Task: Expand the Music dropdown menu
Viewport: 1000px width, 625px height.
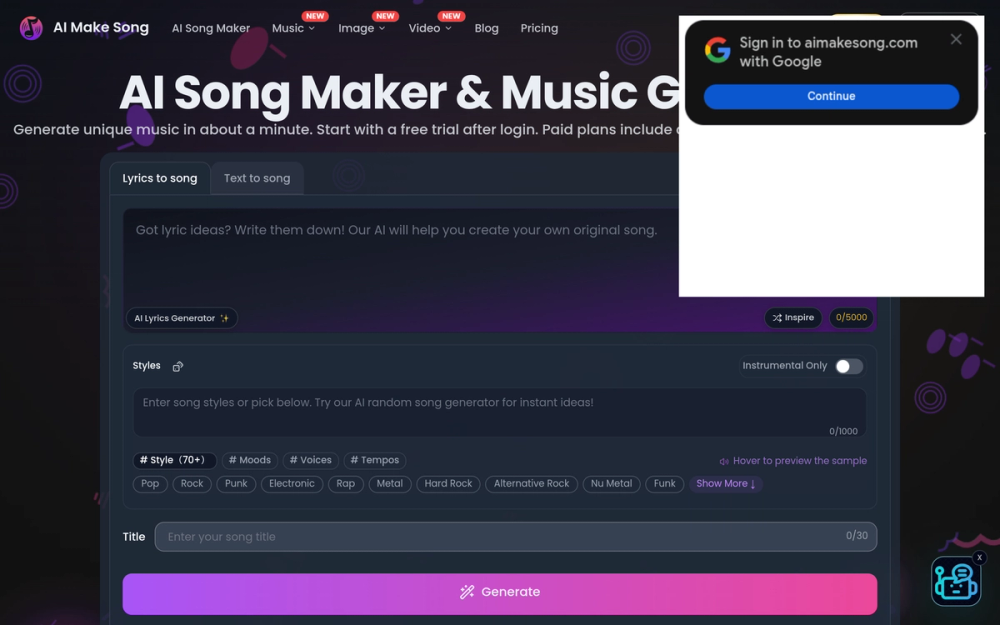Action: 293,28
